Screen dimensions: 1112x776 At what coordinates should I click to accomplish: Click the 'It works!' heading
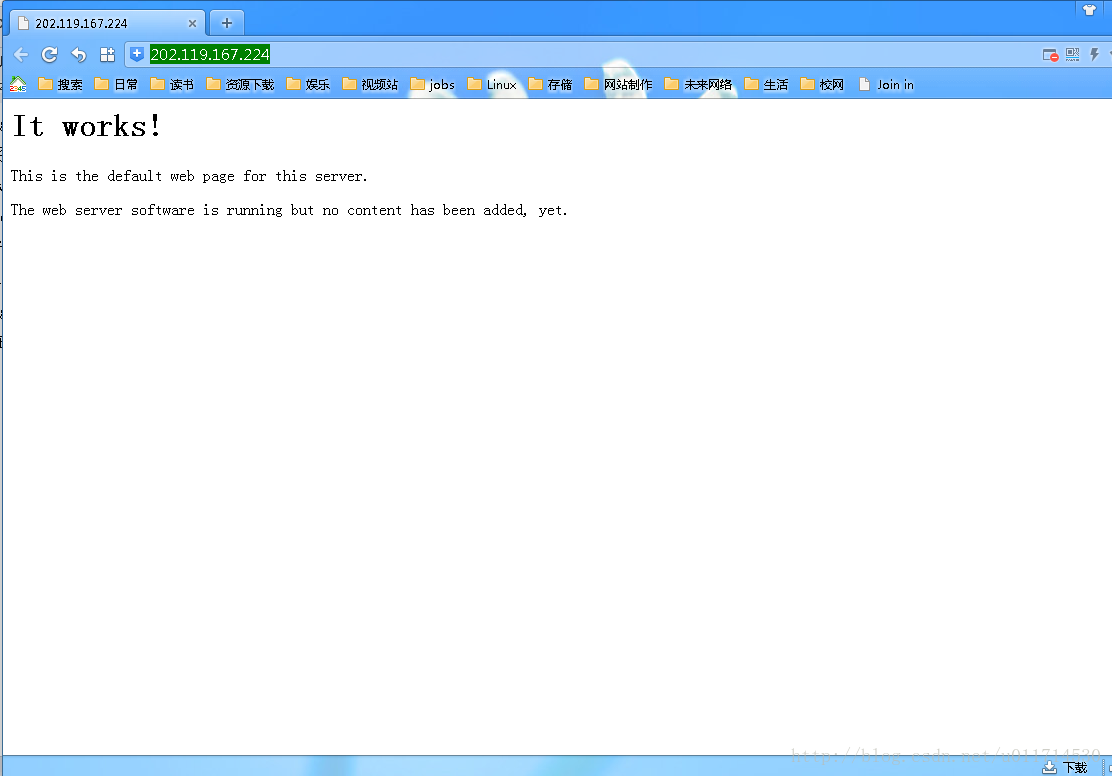tap(87, 126)
